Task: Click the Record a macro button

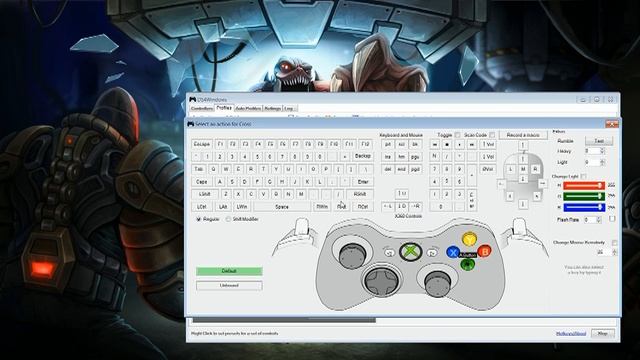Action: pos(523,135)
